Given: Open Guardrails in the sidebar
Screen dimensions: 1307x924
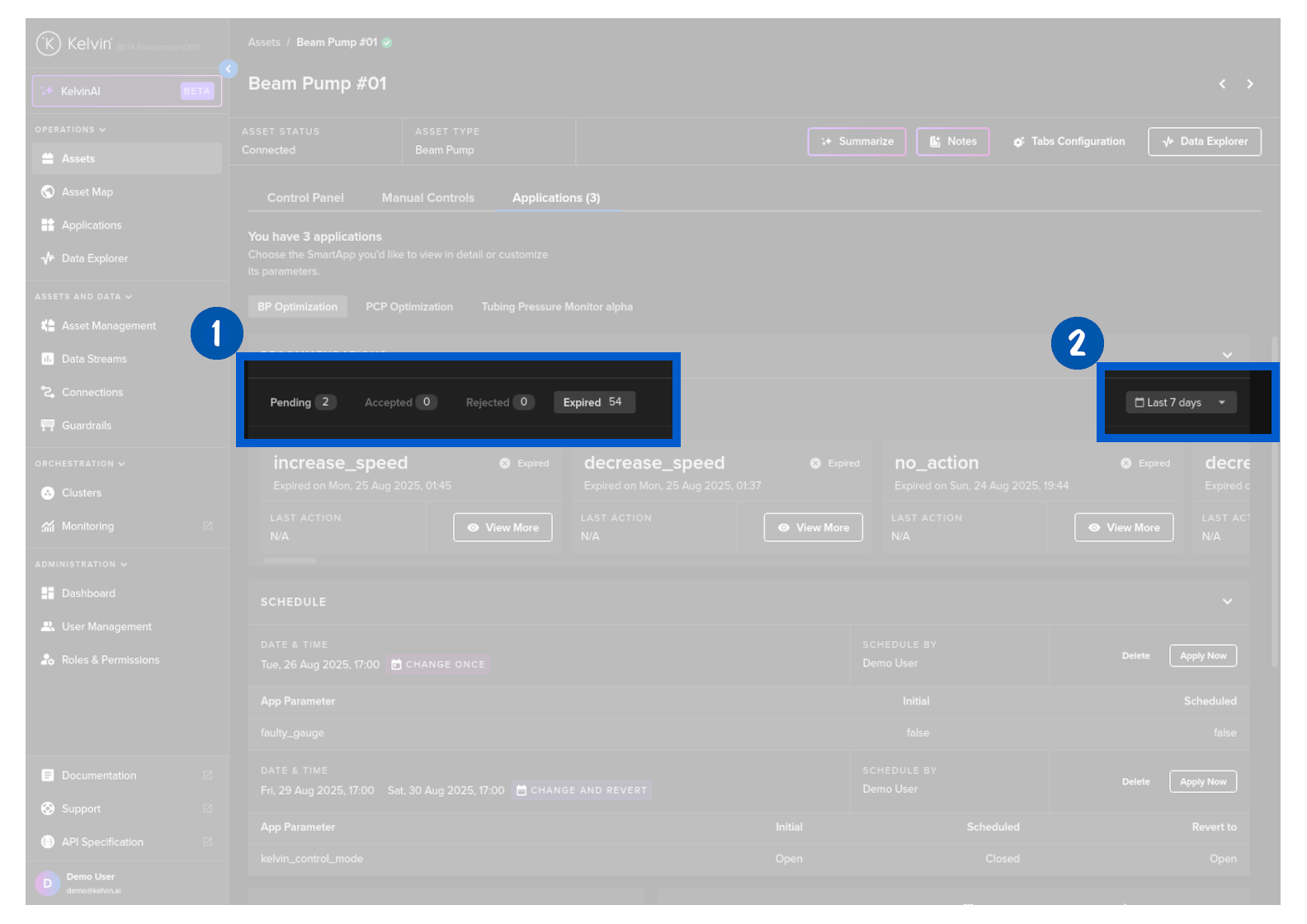Looking at the screenshot, I should pyautogui.click(x=86, y=426).
